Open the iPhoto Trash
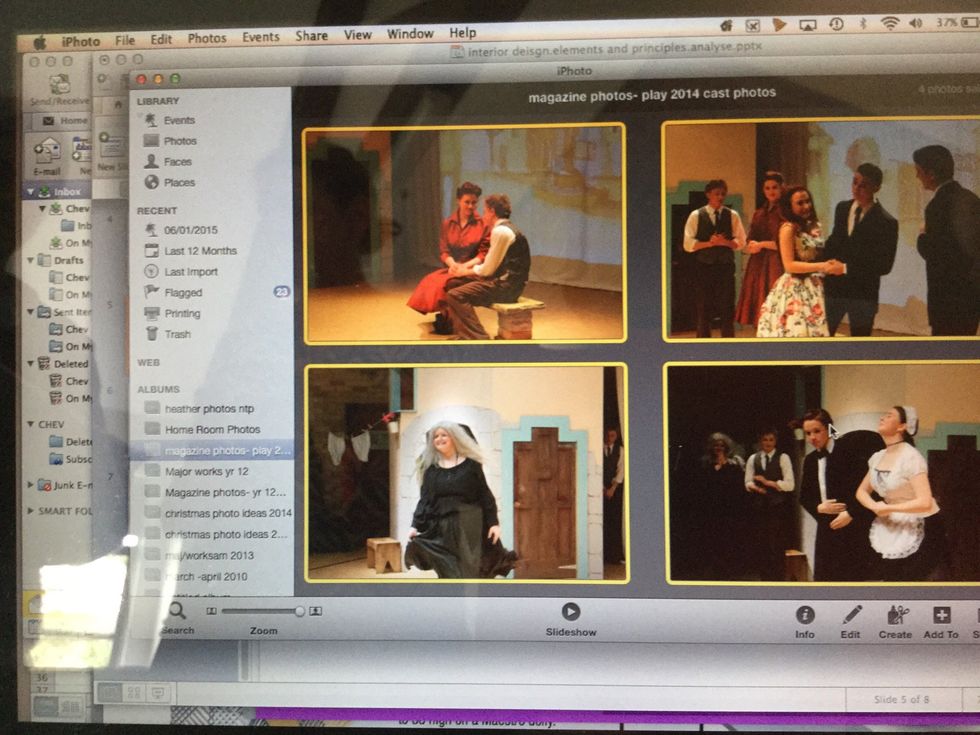 tap(177, 334)
